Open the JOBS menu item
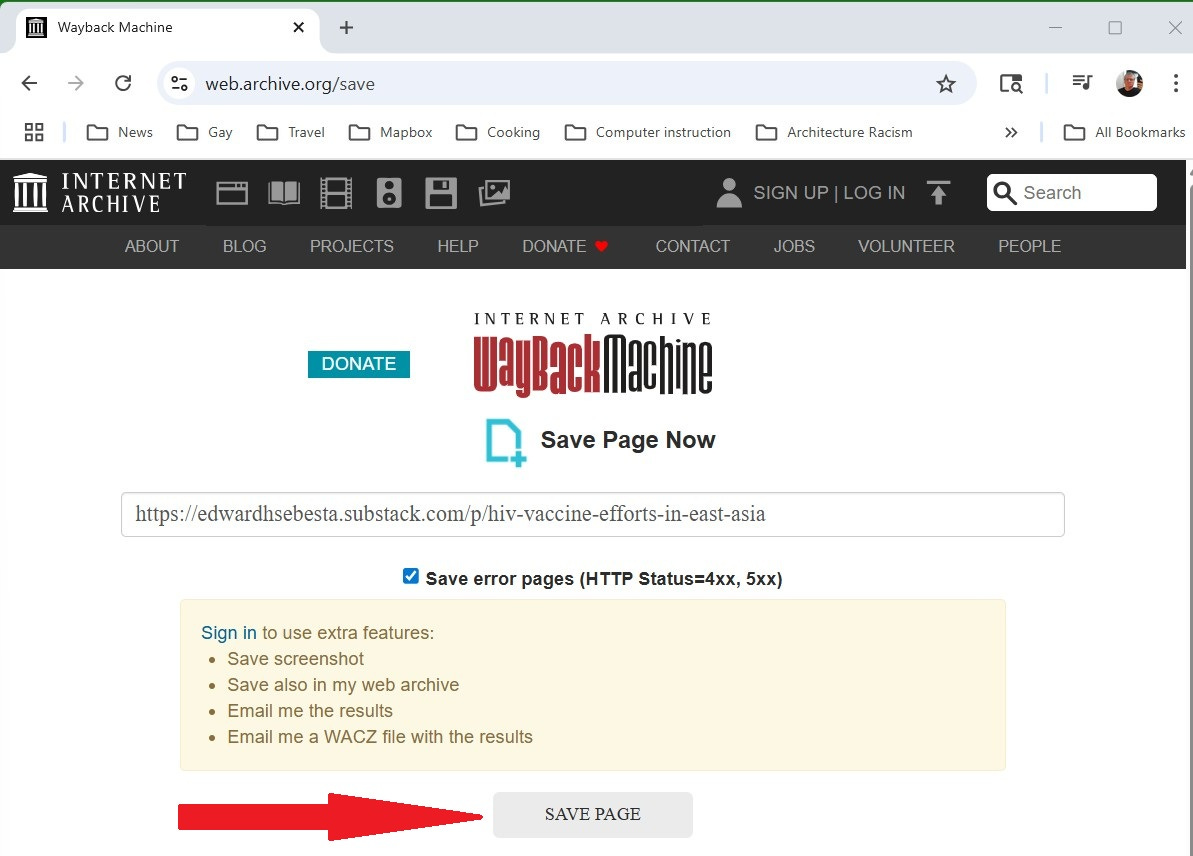The width and height of the screenshot is (1193, 856). click(794, 247)
